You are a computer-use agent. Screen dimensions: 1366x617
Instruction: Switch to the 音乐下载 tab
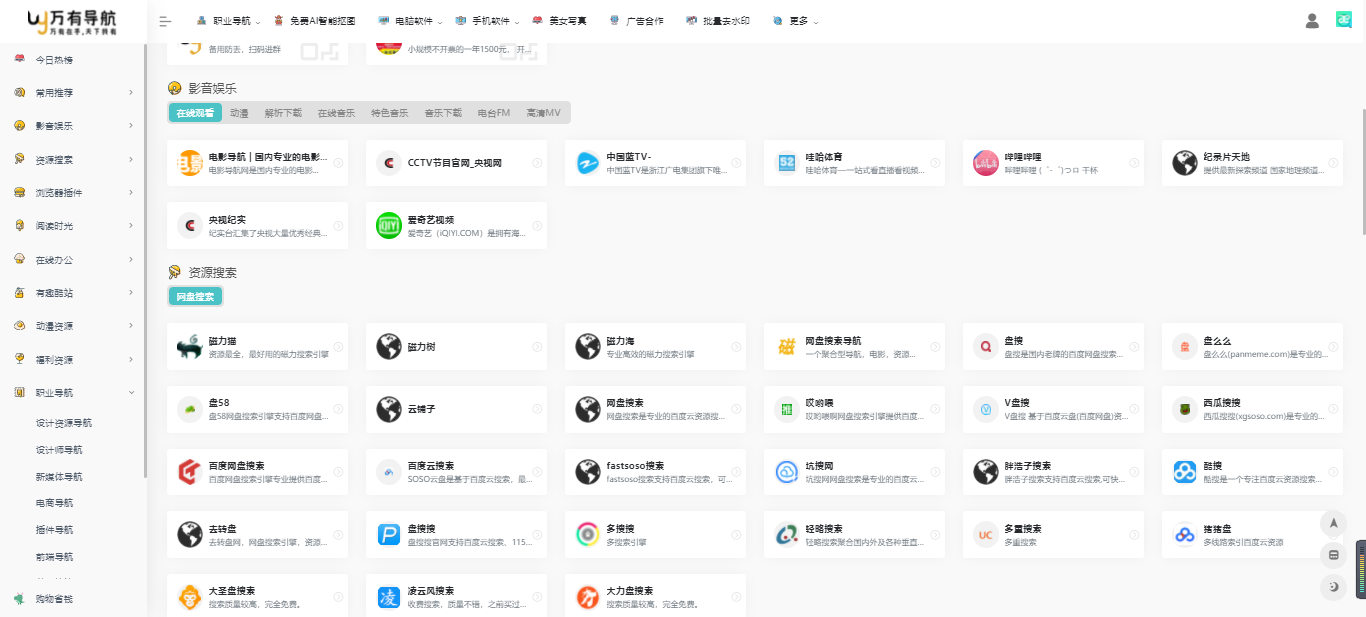(x=443, y=113)
